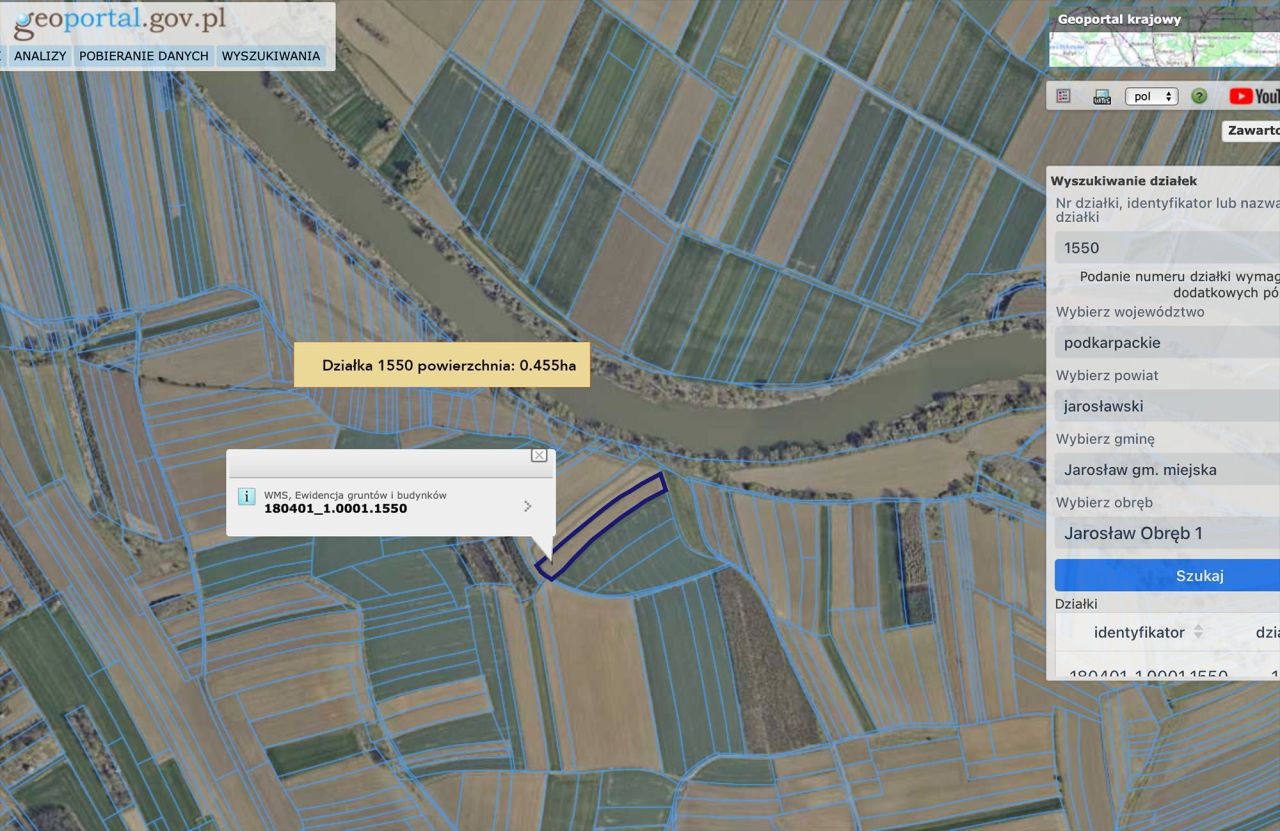
Task: Open the ANALIZY menu
Action: [40, 56]
